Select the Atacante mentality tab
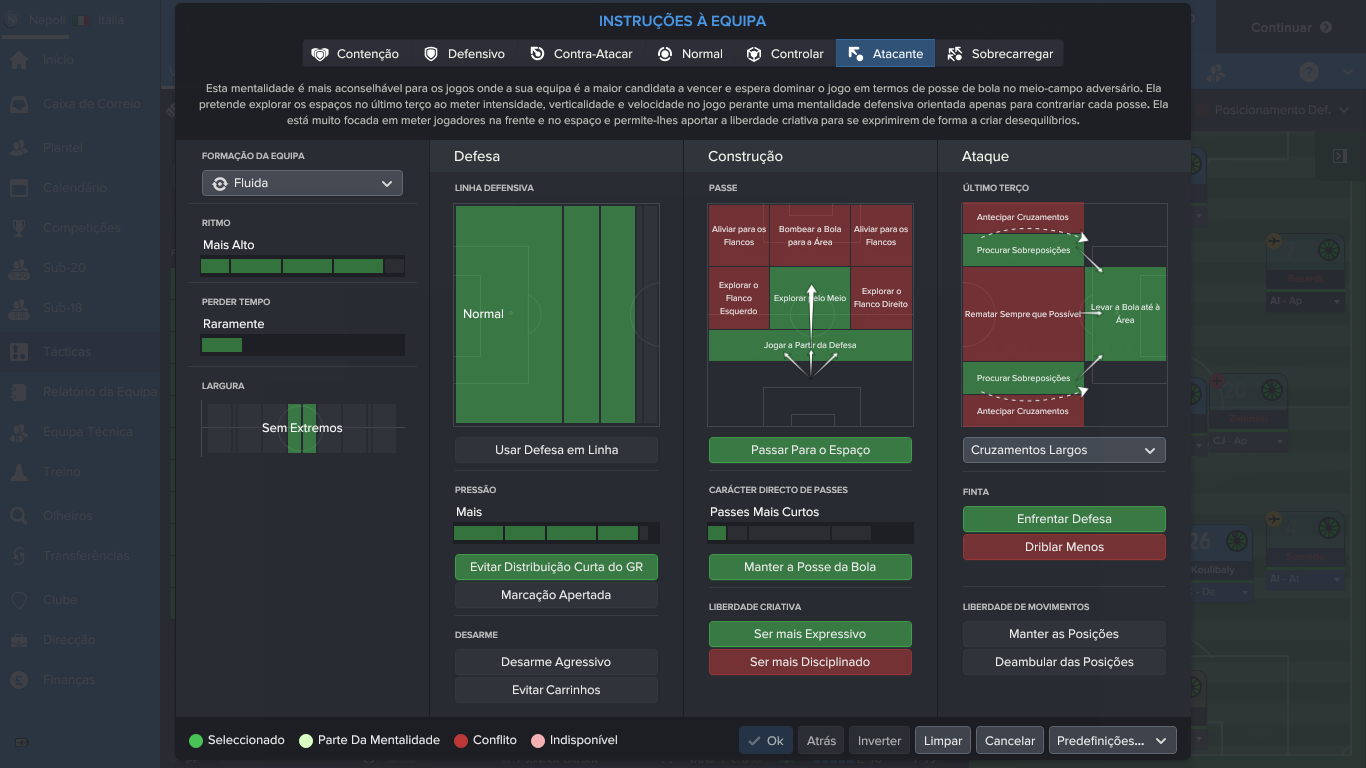1366x768 pixels. (x=885, y=54)
